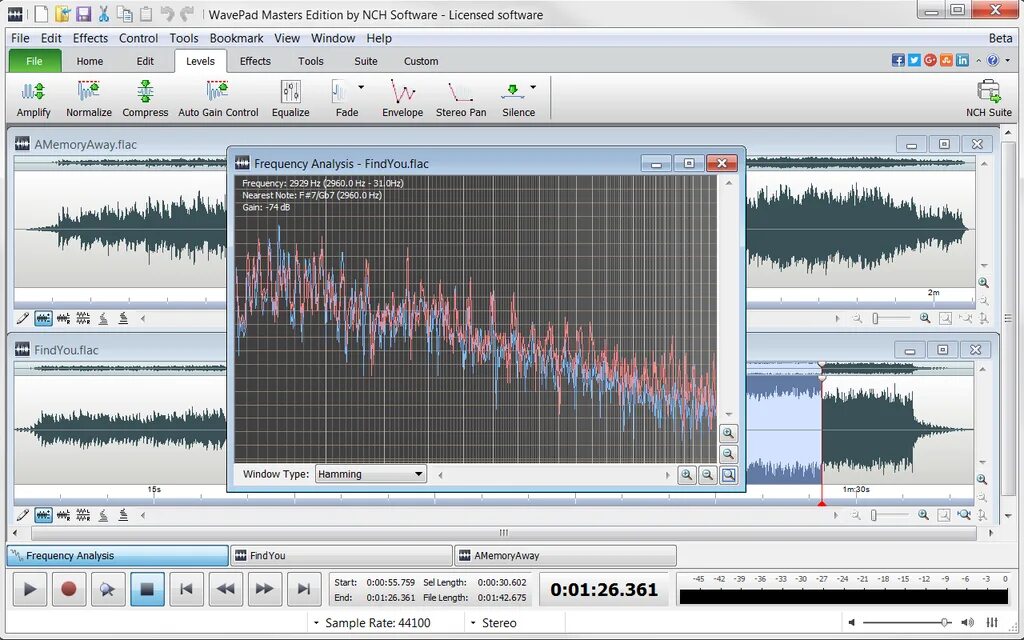The image size is (1024, 640).
Task: Switch to the FindYou window tab
Action: pos(342,555)
